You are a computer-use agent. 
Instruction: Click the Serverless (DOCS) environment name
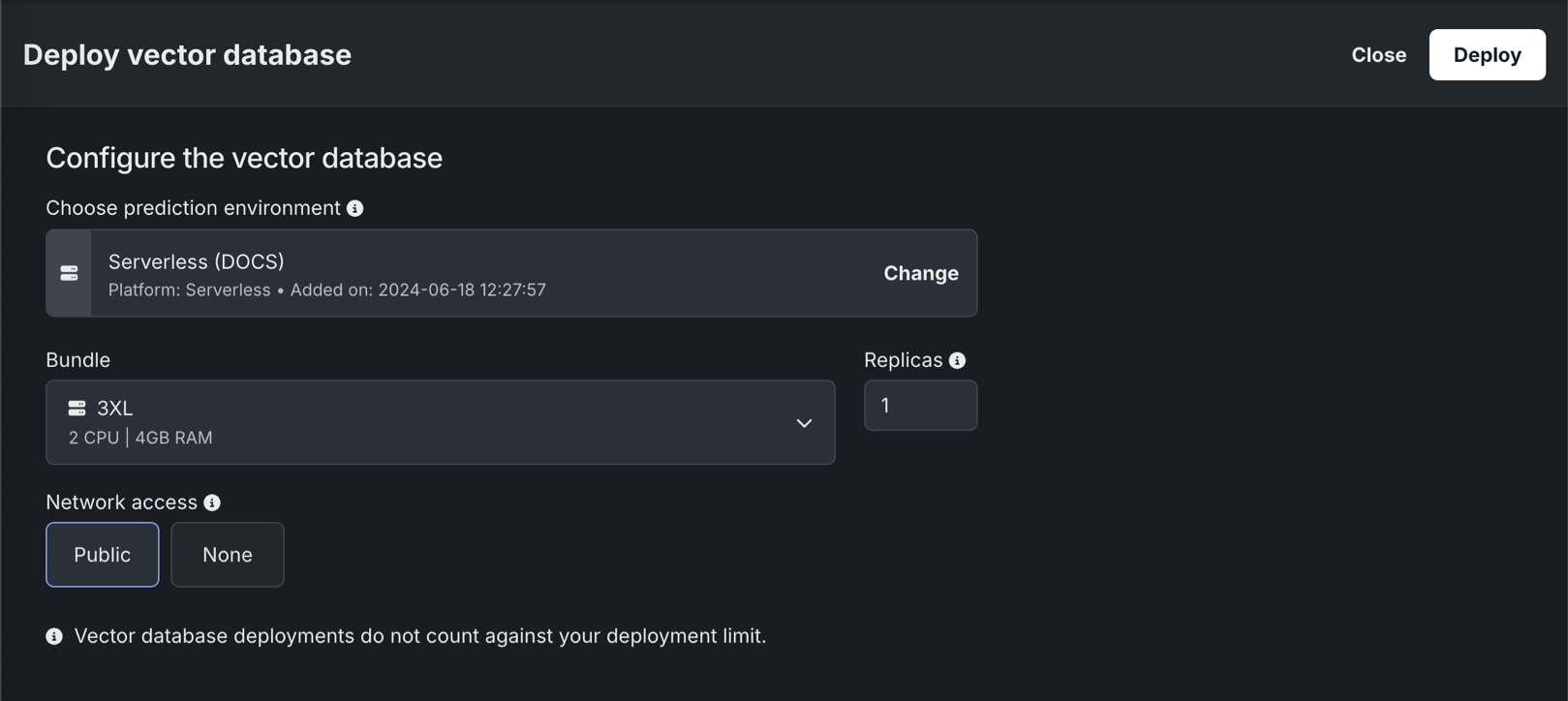(x=197, y=261)
